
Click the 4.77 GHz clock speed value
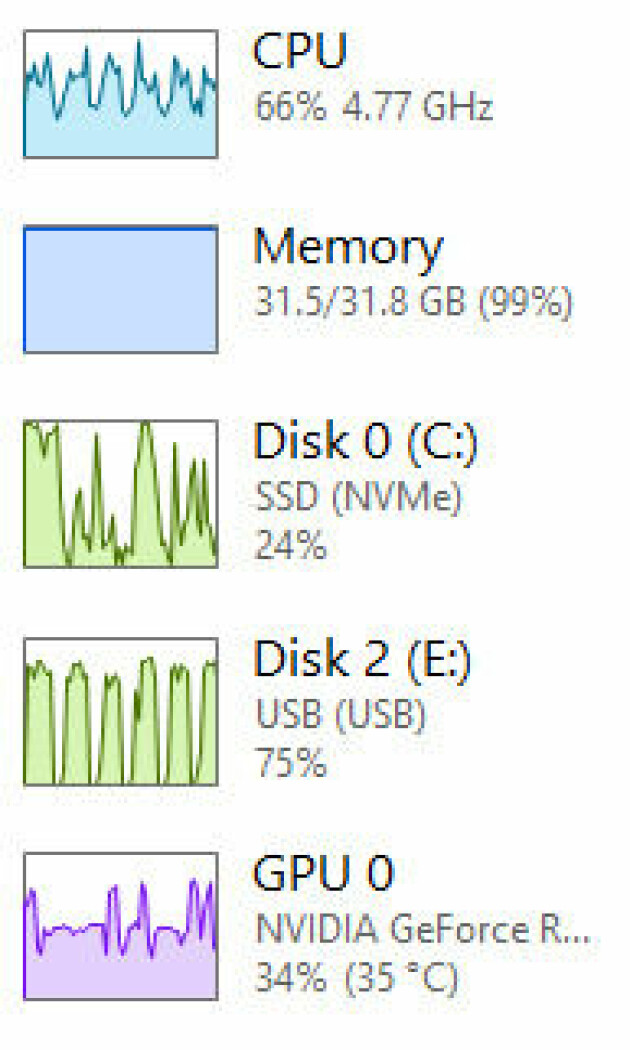[x=417, y=106]
